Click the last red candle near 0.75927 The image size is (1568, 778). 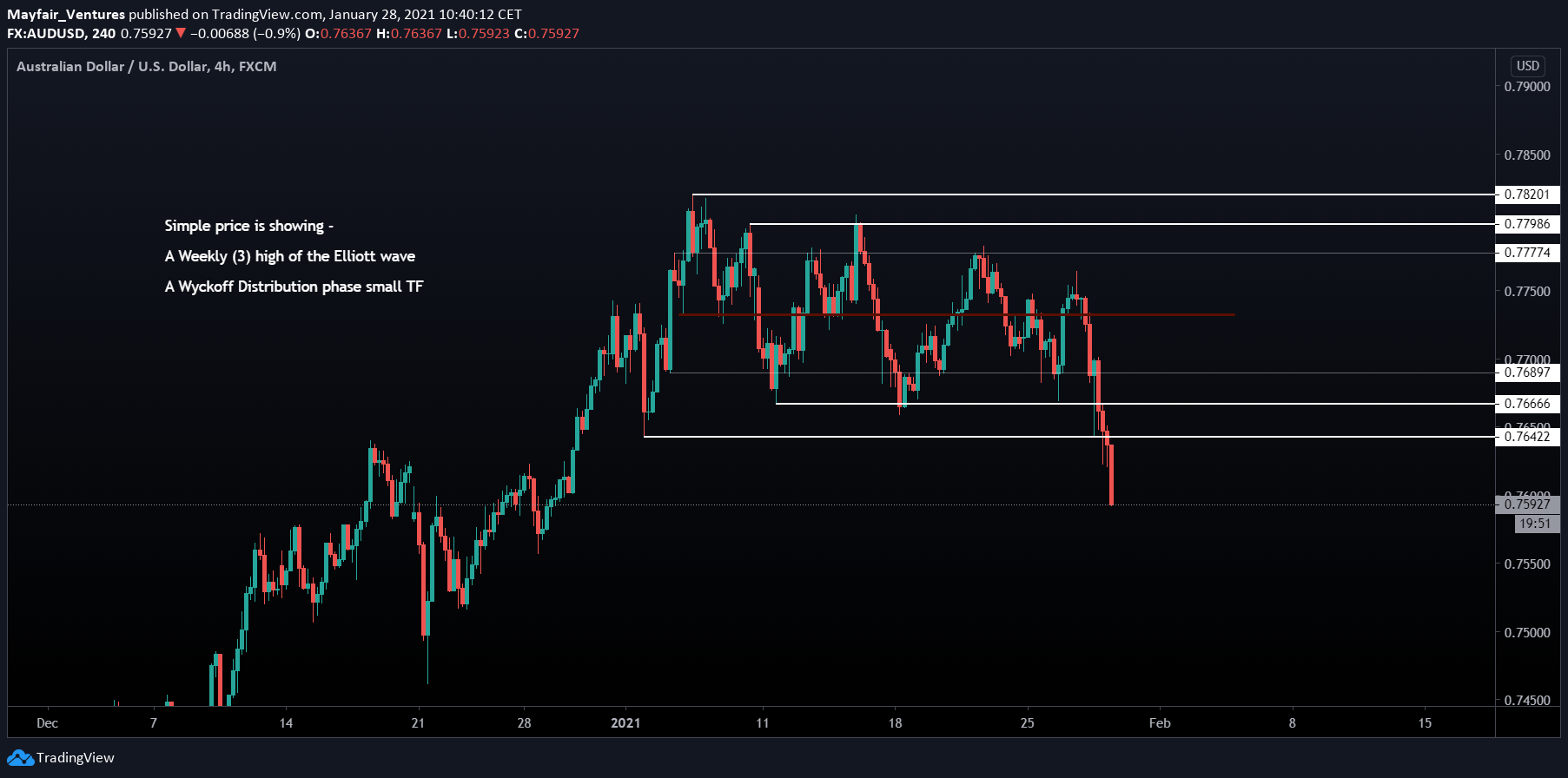[x=1112, y=474]
